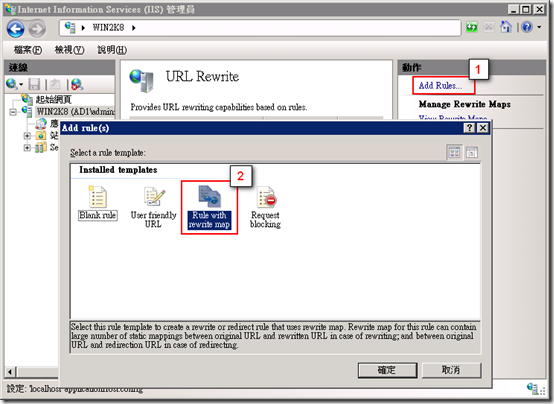Expand the folder node below WIN2K8
Viewport: 554px width, 404px height.
(x=27, y=135)
